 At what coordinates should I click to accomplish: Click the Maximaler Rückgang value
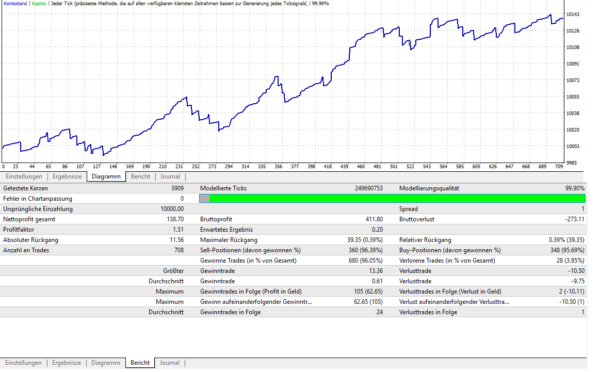click(365, 240)
